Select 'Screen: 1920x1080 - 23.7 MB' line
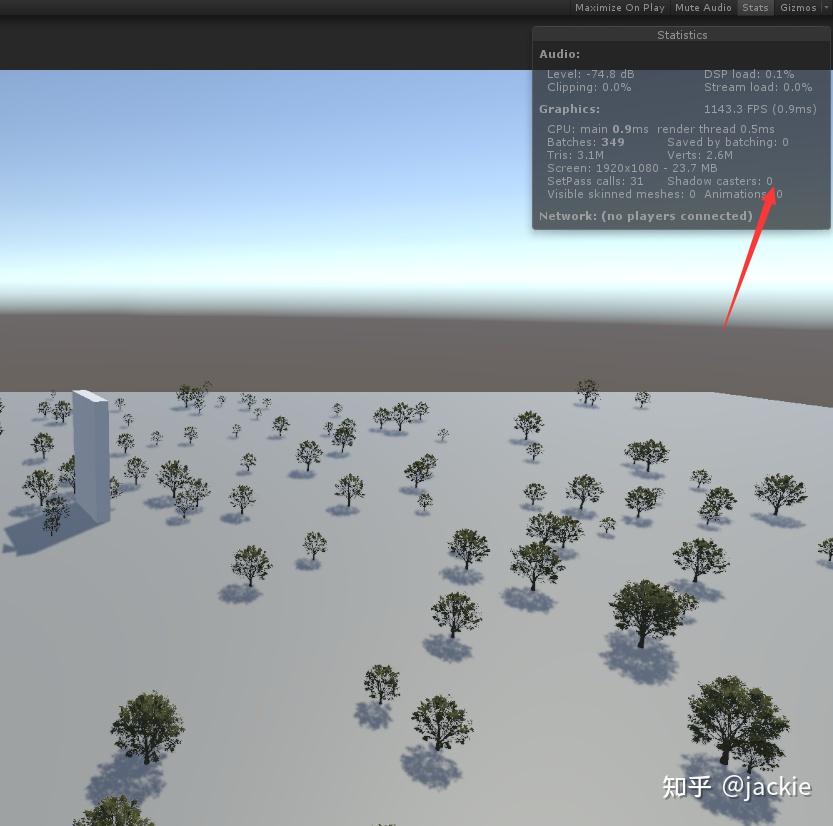 pyautogui.click(x=632, y=168)
